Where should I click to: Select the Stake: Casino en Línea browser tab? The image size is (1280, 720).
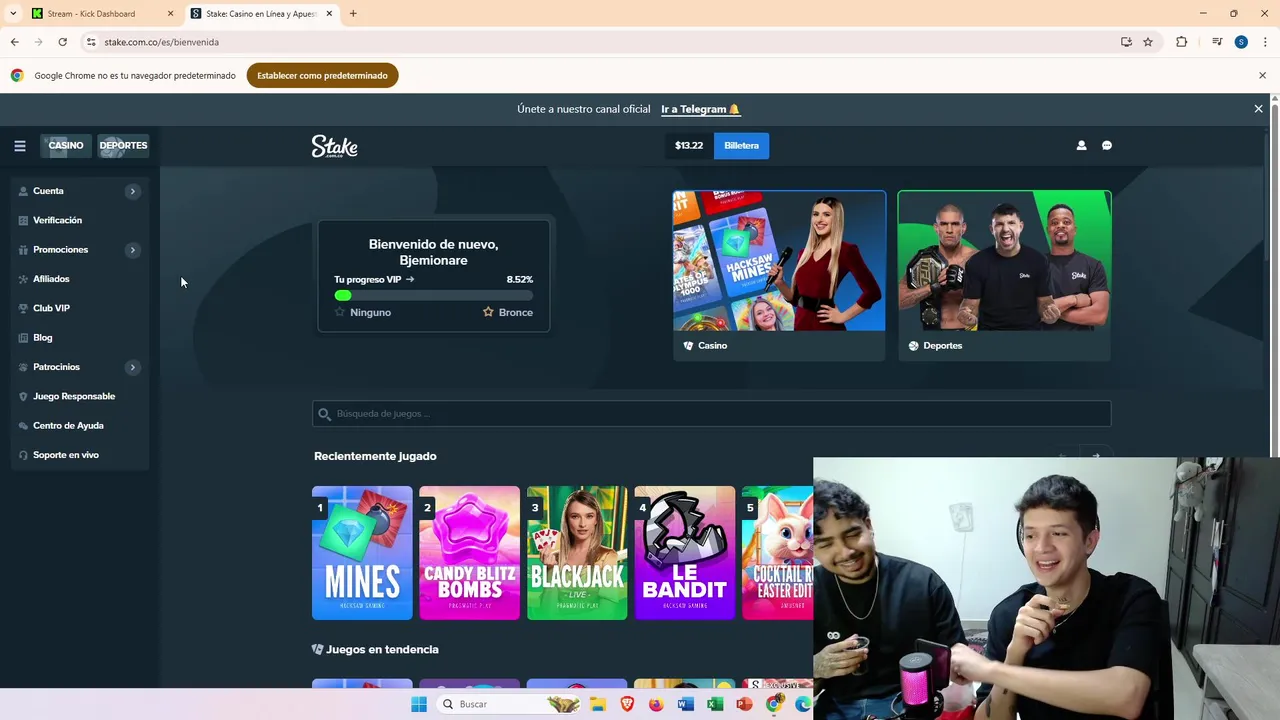click(262, 14)
